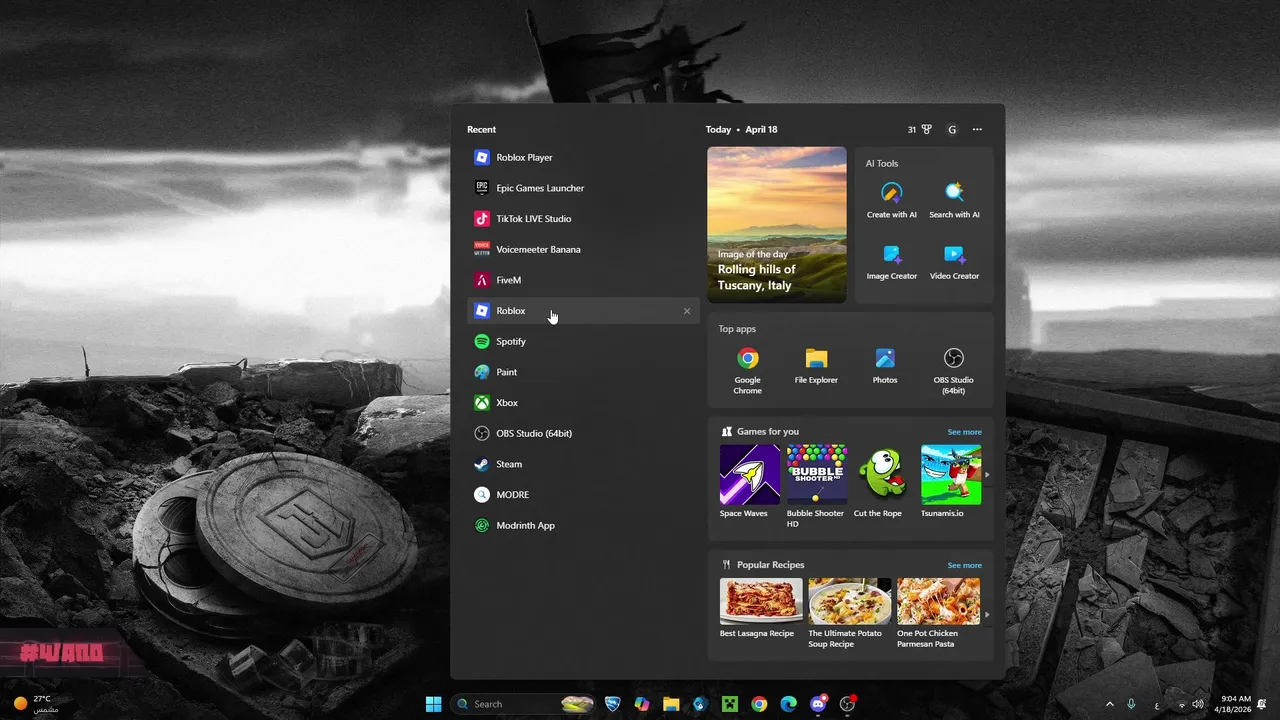
Task: Open the rewards points trophy icon
Action: [x=920, y=129]
